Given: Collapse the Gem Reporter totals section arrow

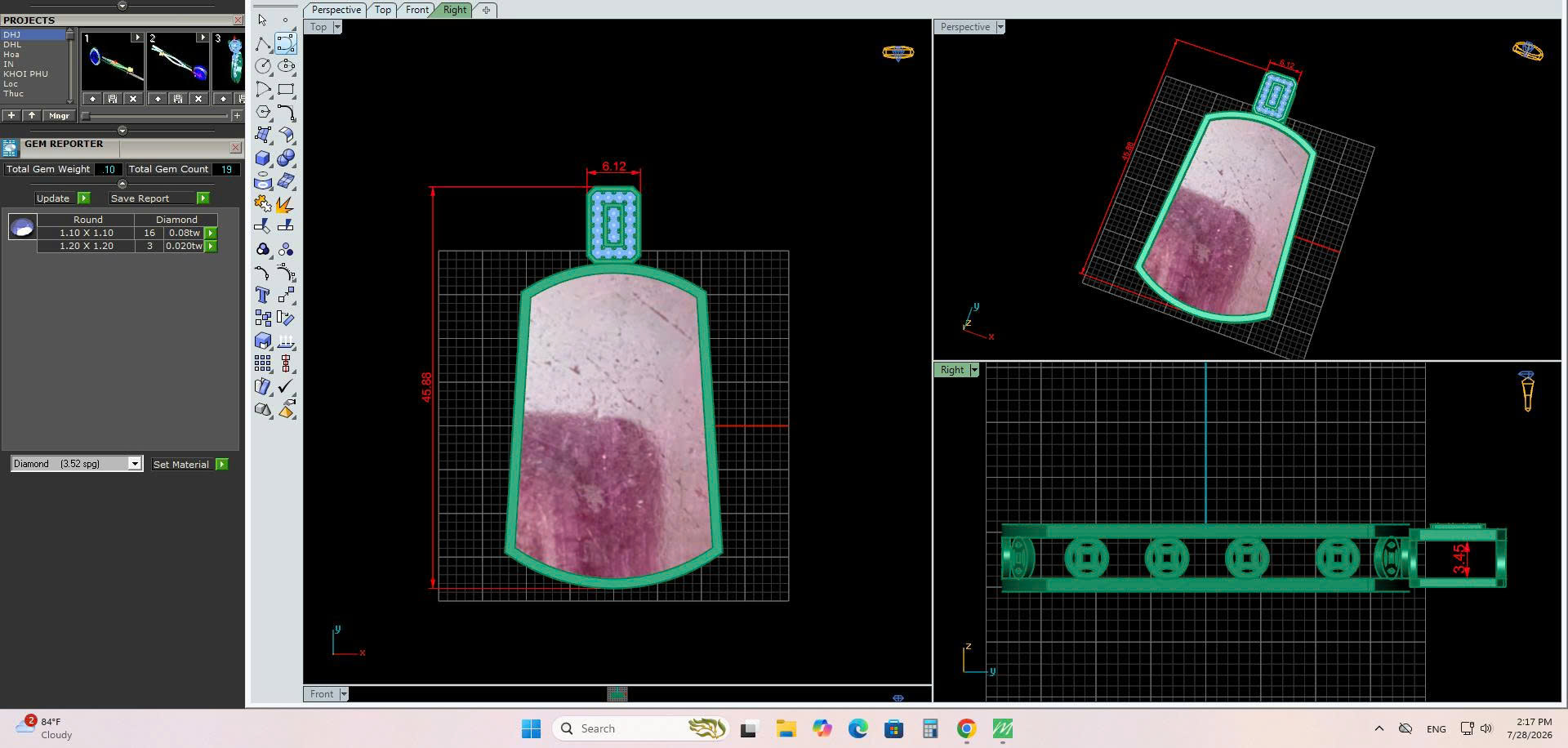Looking at the screenshot, I should coord(122,184).
